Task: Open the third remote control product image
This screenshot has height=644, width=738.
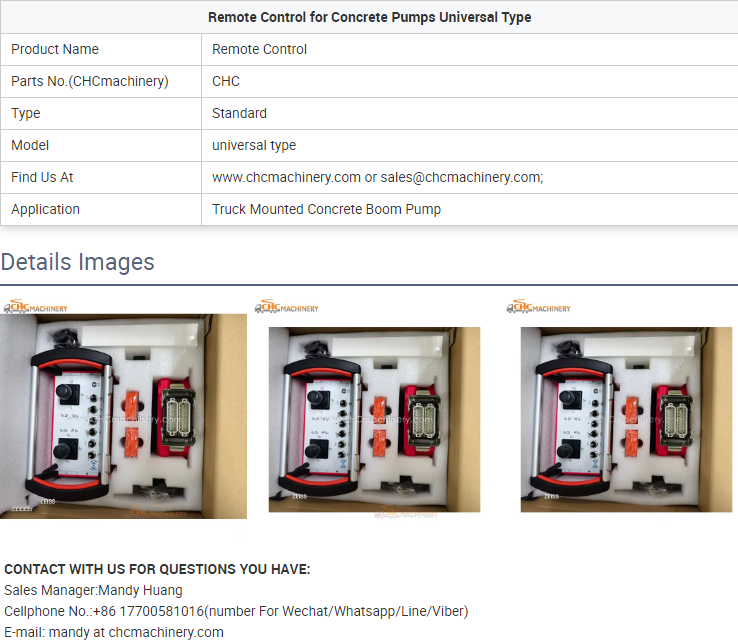Action: pos(626,419)
